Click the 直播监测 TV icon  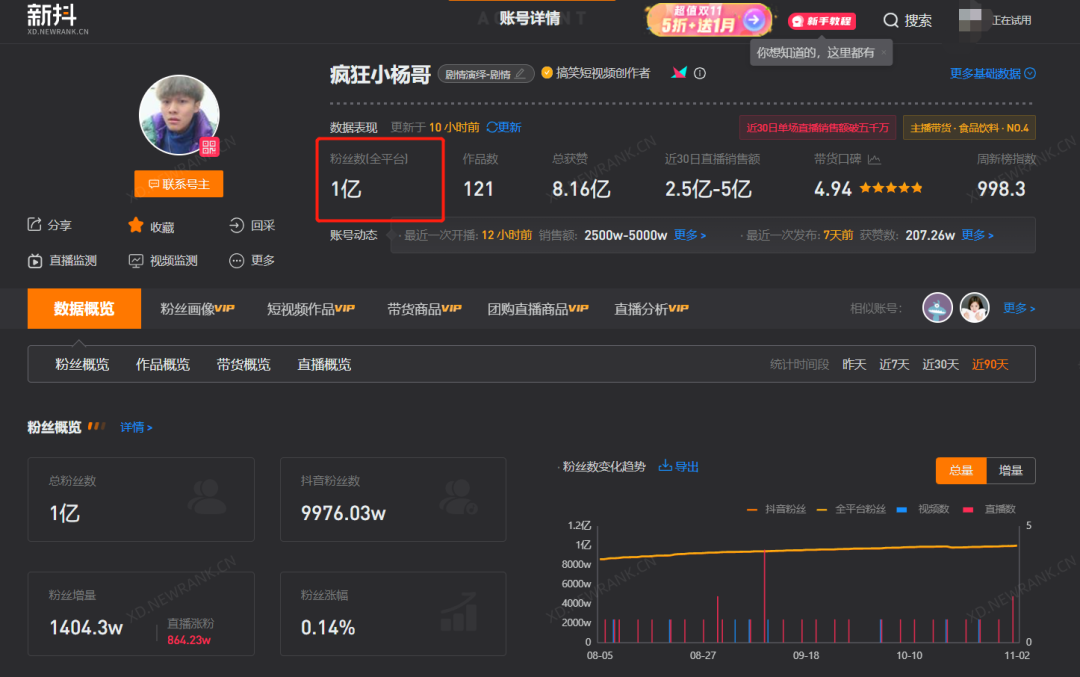click(x=36, y=261)
